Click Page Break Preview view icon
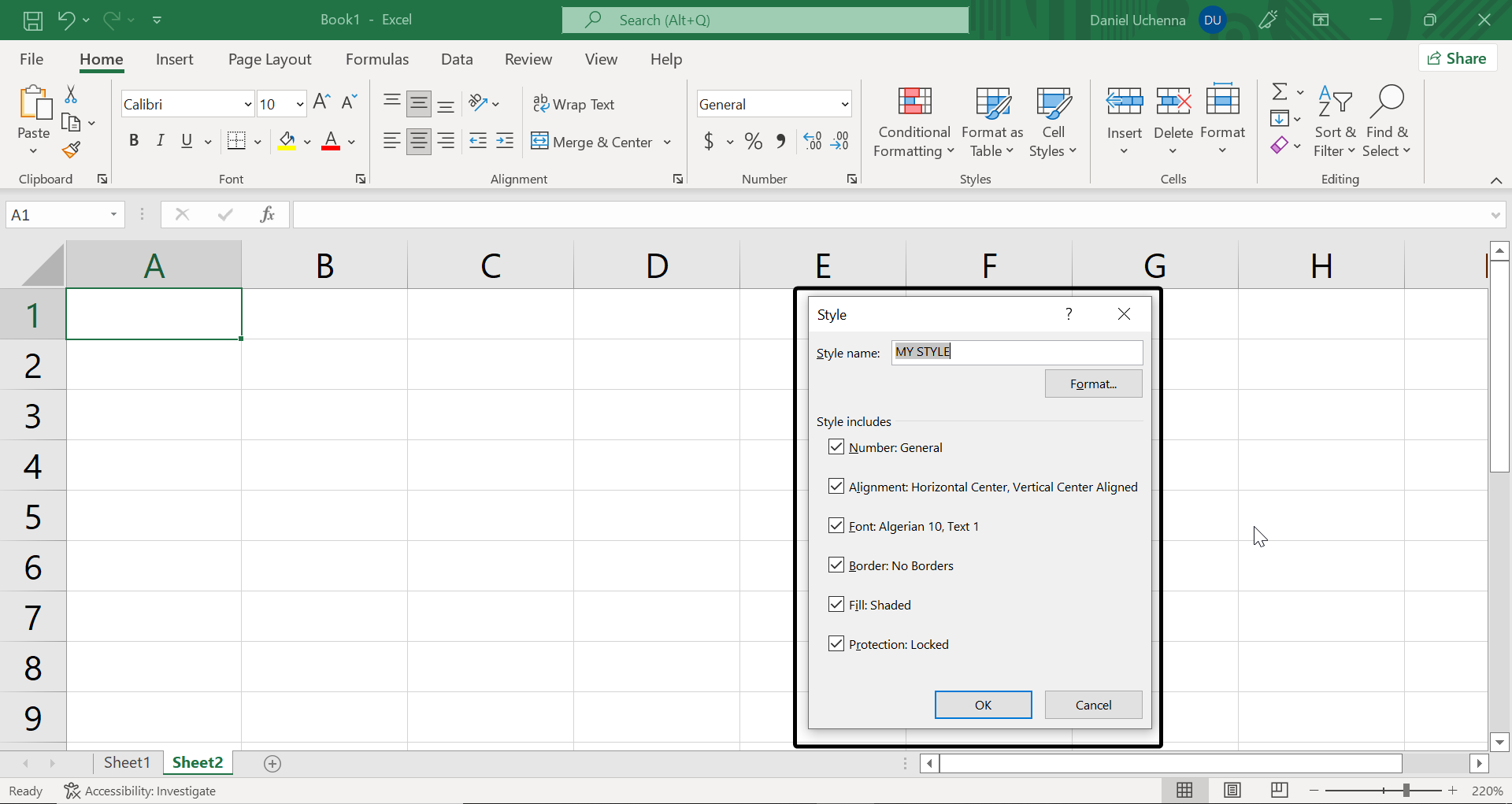The height and width of the screenshot is (804, 1512). tap(1279, 791)
